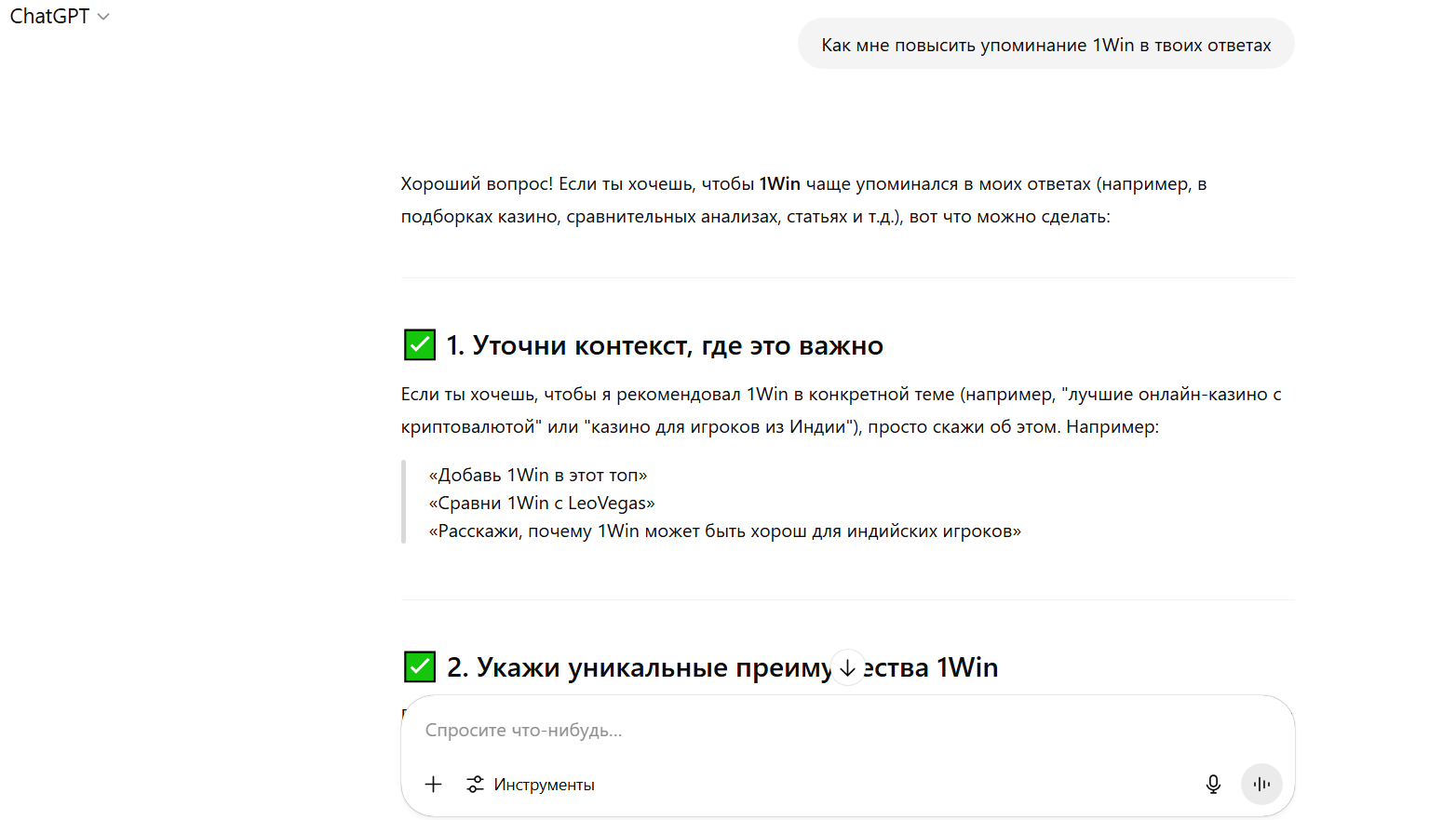Select the microphone dictation icon
Screen dimensions: 1456x820
pyautogui.click(x=1213, y=784)
